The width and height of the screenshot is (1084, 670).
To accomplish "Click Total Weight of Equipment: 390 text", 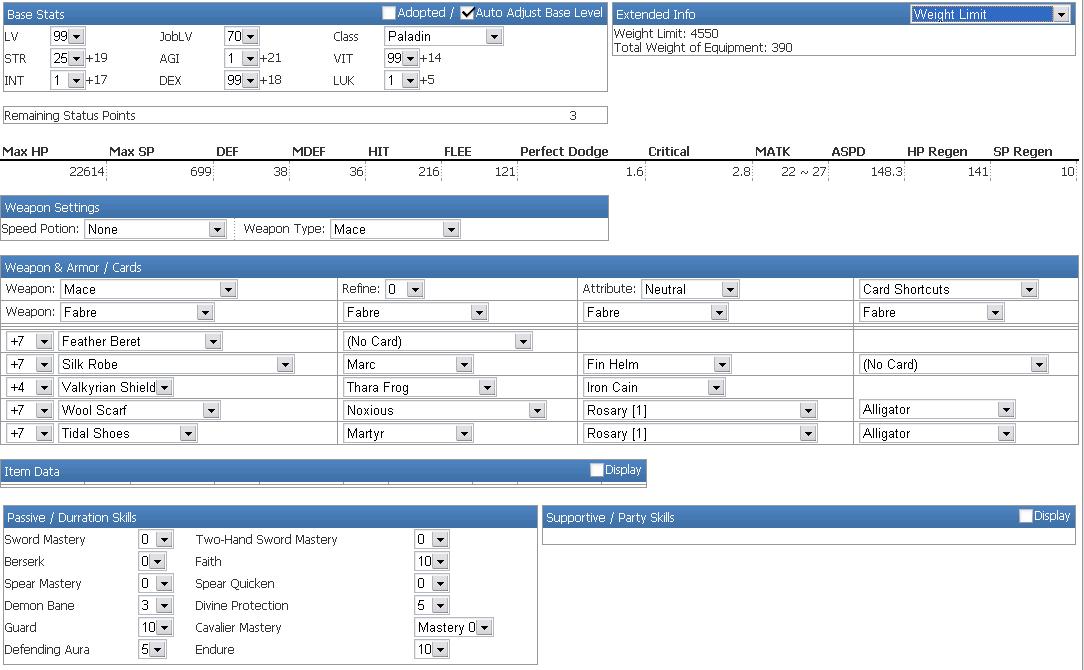I will pyautogui.click(x=703, y=48).
